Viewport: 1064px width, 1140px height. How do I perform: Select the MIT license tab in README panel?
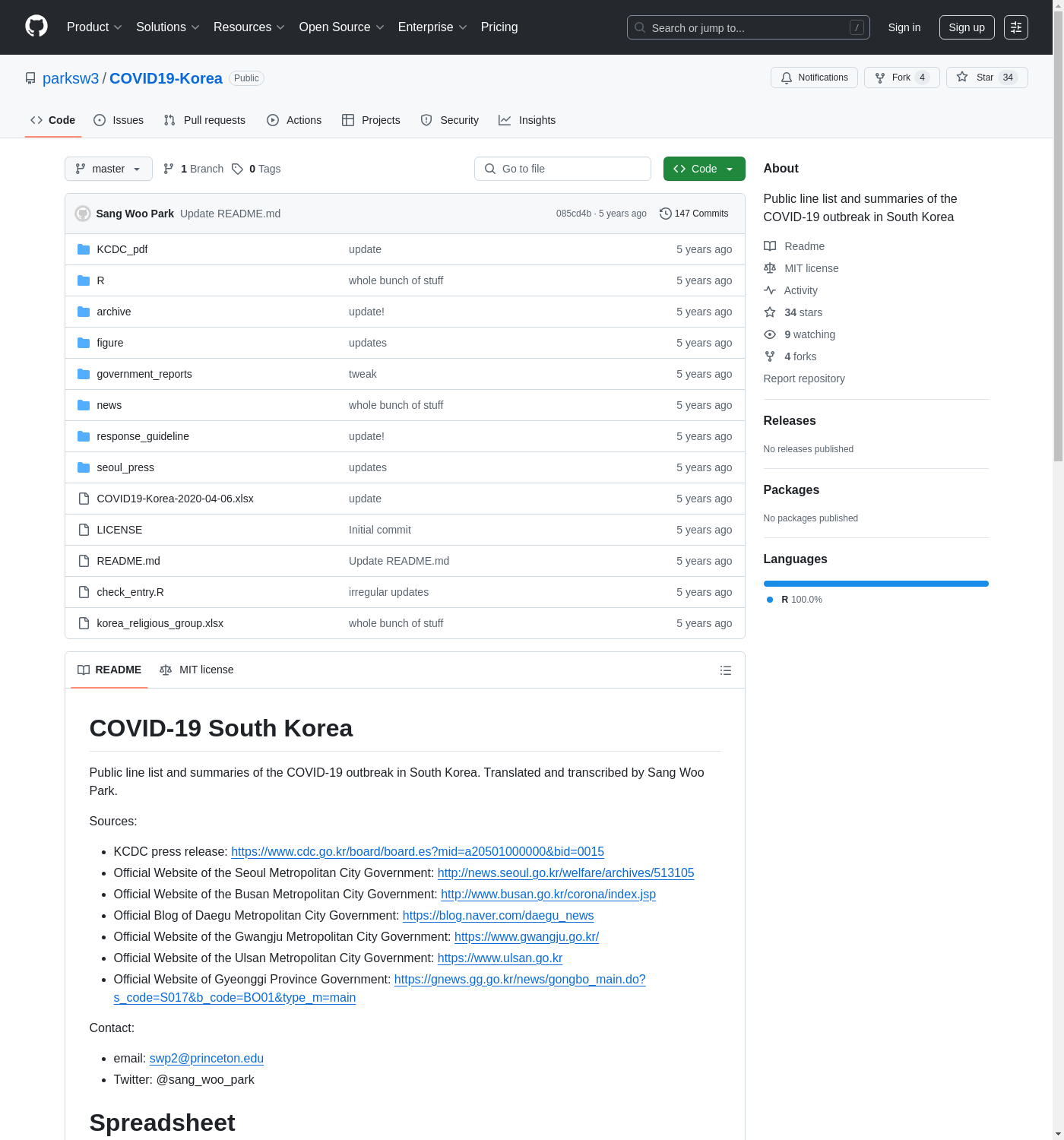pos(197,670)
